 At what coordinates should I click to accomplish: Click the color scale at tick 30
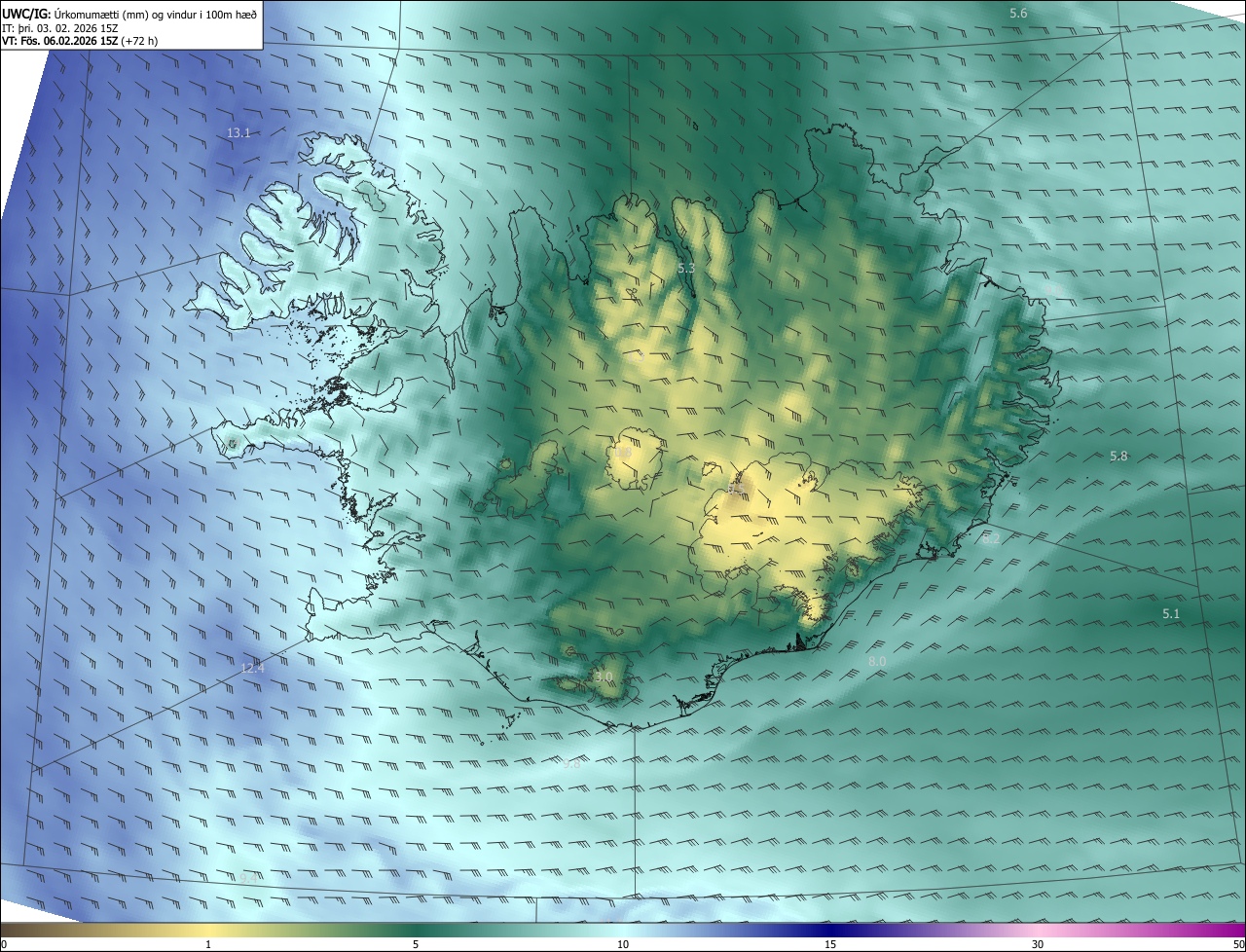[1038, 945]
